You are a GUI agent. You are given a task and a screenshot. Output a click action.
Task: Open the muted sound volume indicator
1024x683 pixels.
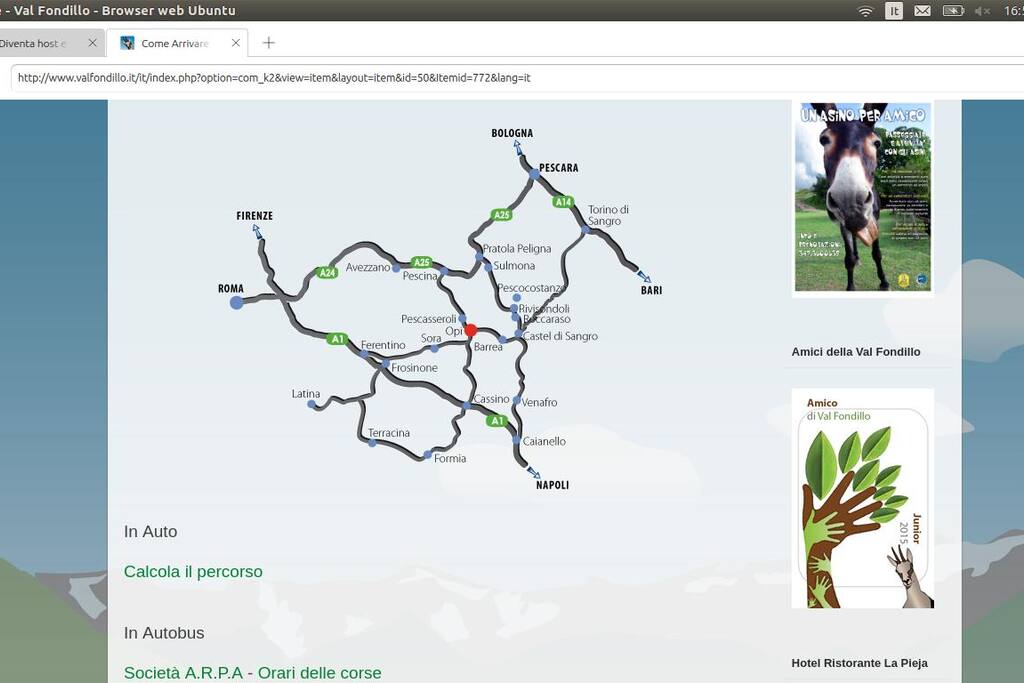point(982,11)
